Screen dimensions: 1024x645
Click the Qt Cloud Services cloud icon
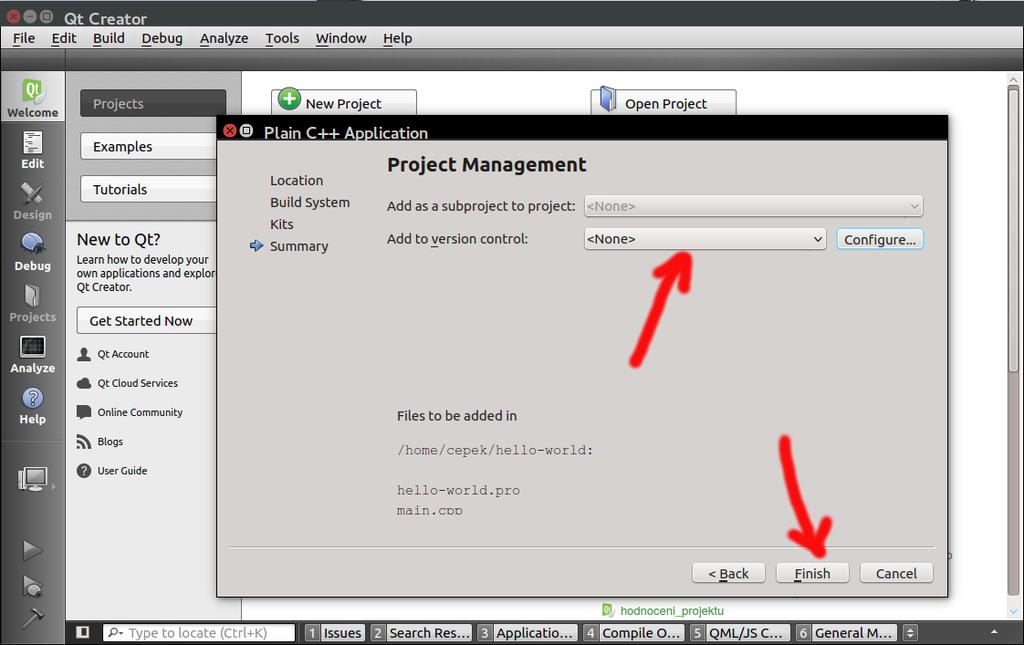(x=84, y=383)
